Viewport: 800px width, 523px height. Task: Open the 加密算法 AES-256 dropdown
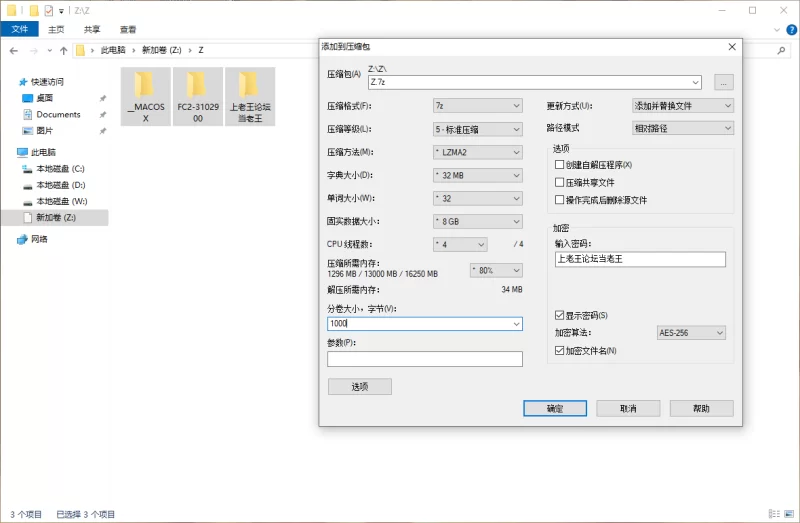click(691, 333)
